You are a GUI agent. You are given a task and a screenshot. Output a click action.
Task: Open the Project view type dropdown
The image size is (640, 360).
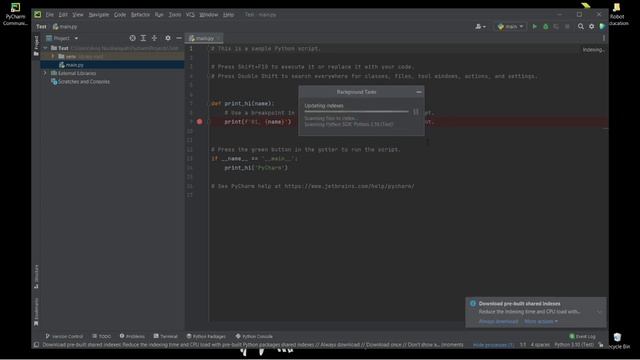click(62, 38)
